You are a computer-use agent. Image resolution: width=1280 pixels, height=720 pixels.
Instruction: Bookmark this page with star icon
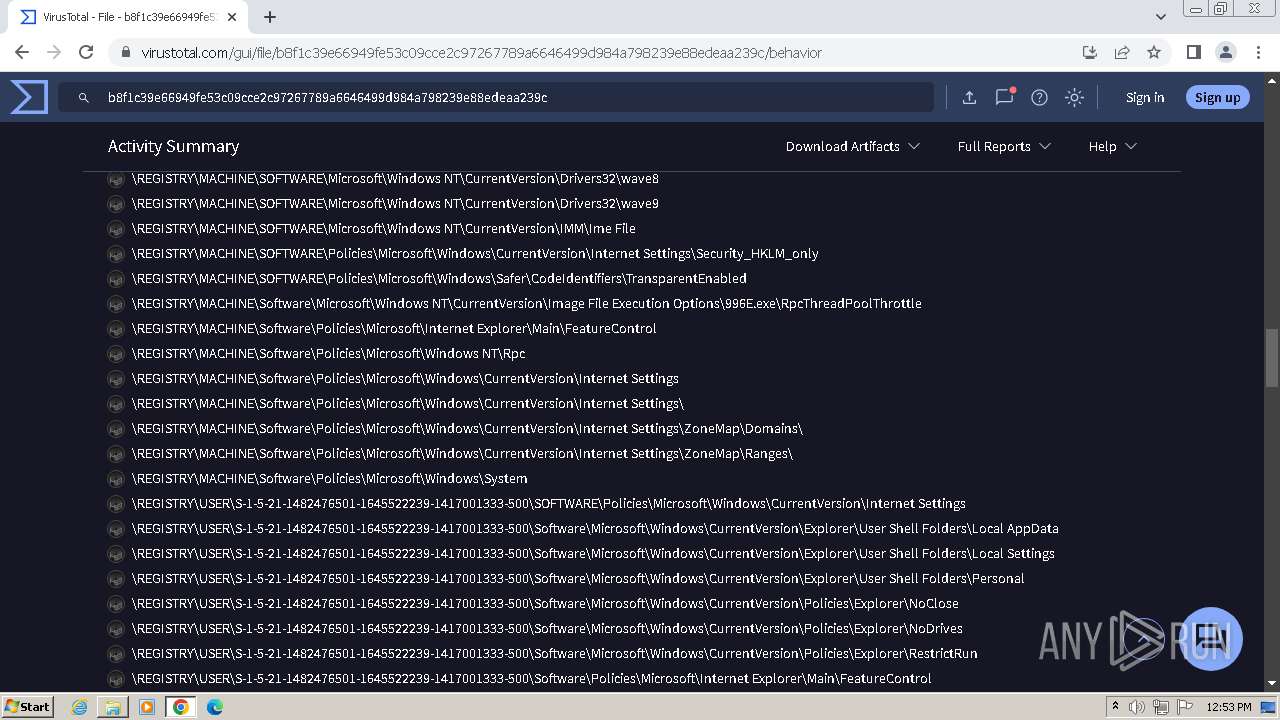point(1154,52)
